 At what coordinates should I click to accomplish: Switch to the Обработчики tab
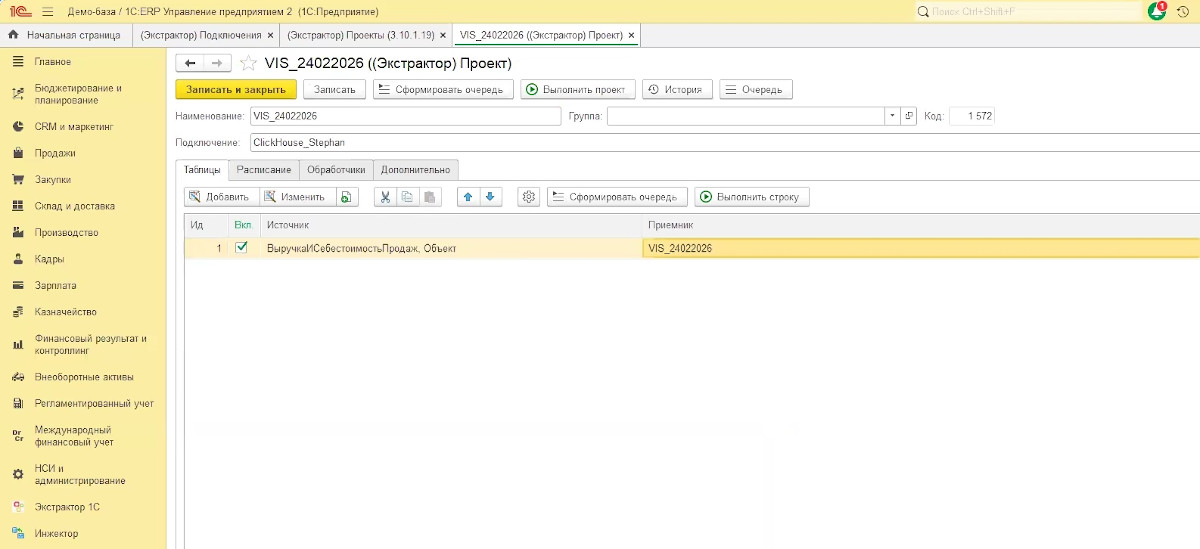pyautogui.click(x=336, y=170)
